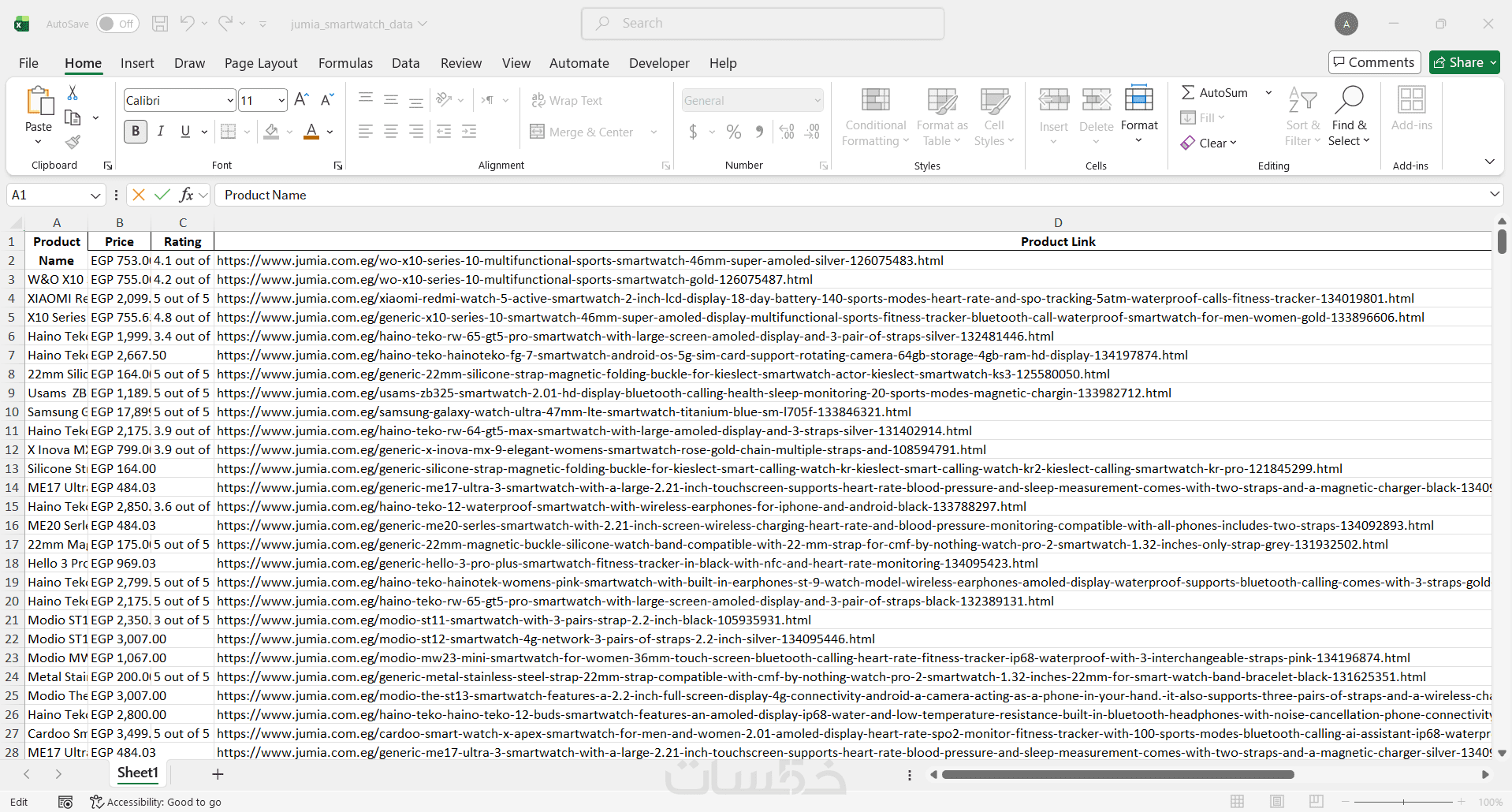The width and height of the screenshot is (1512, 812).
Task: Apply the red Font Color swatch
Action: tap(311, 132)
